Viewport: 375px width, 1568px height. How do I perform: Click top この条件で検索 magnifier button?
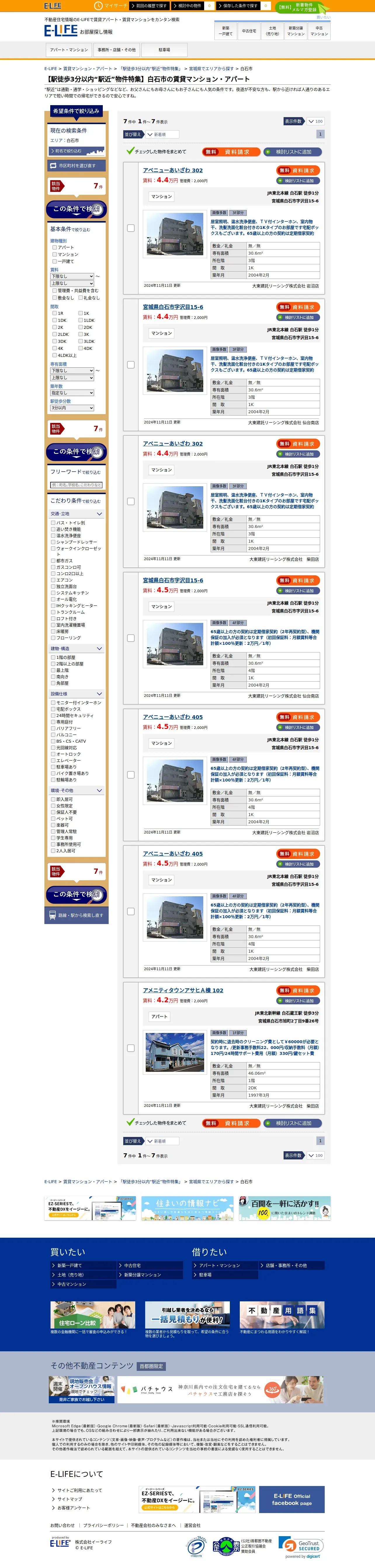(77, 209)
